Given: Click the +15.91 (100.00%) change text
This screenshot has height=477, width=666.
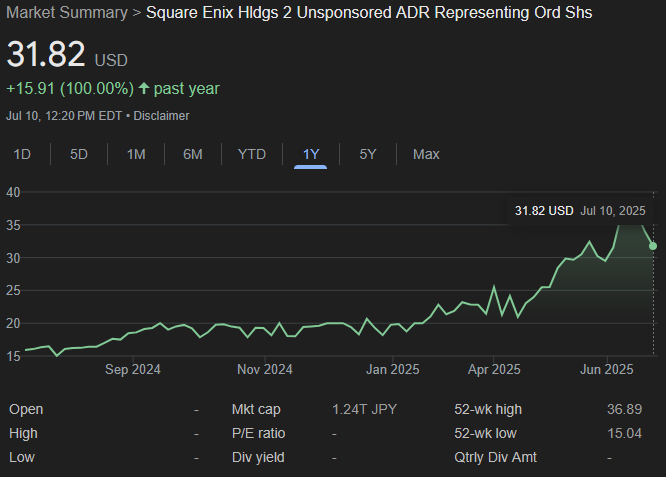Looking at the screenshot, I should click(70, 88).
